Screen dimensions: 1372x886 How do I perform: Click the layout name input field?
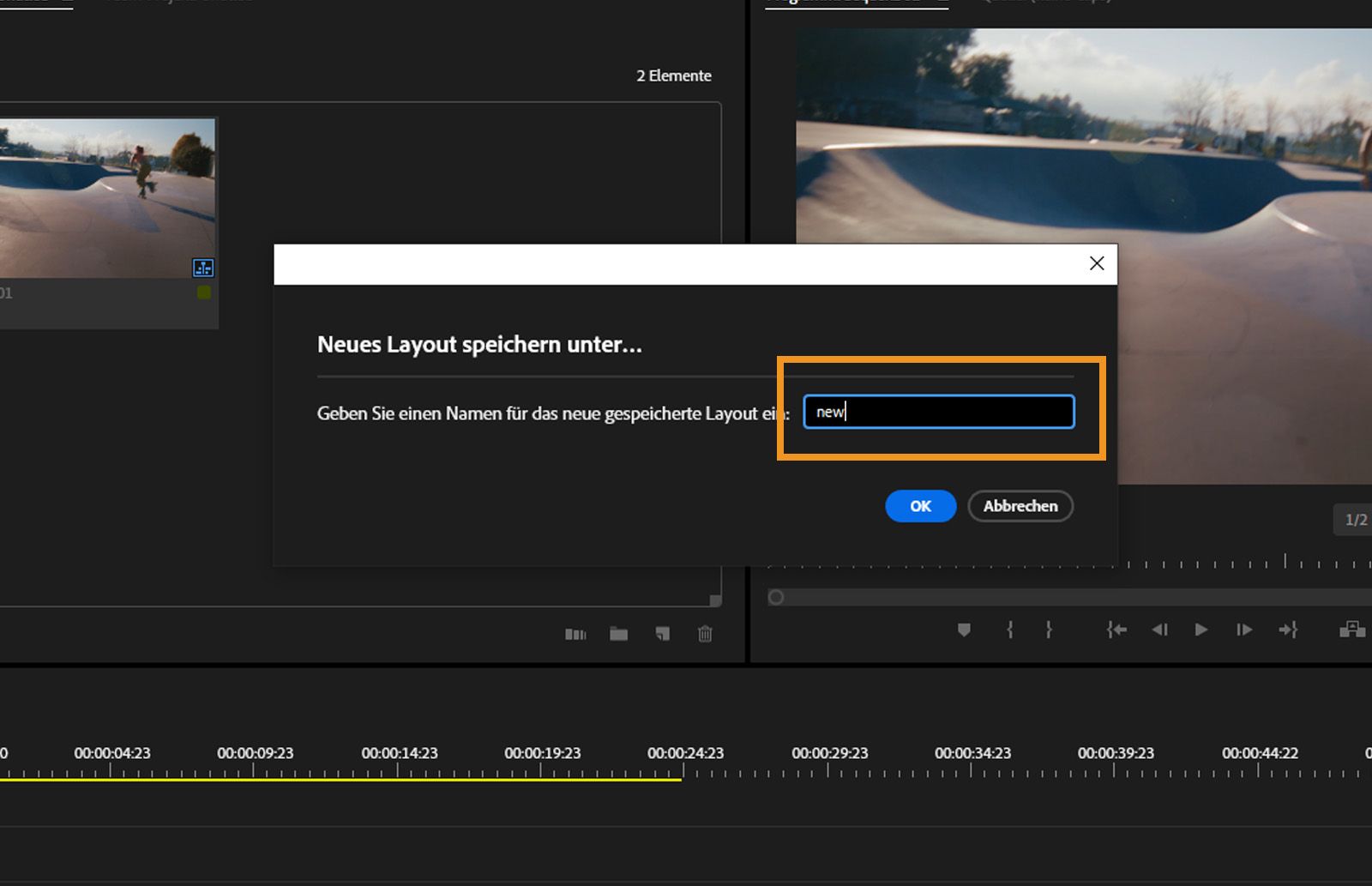(938, 412)
